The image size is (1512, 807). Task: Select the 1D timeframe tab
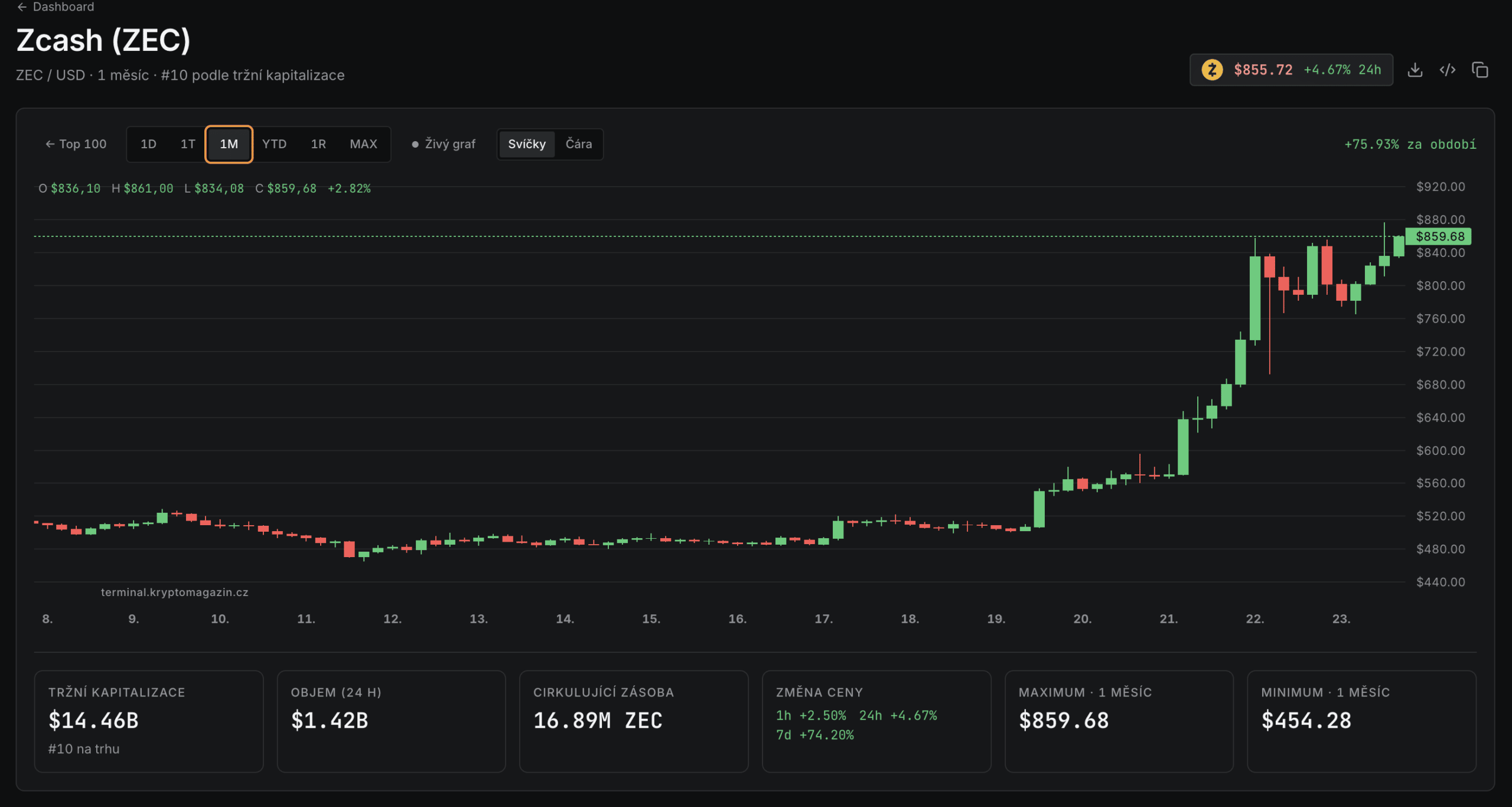148,144
